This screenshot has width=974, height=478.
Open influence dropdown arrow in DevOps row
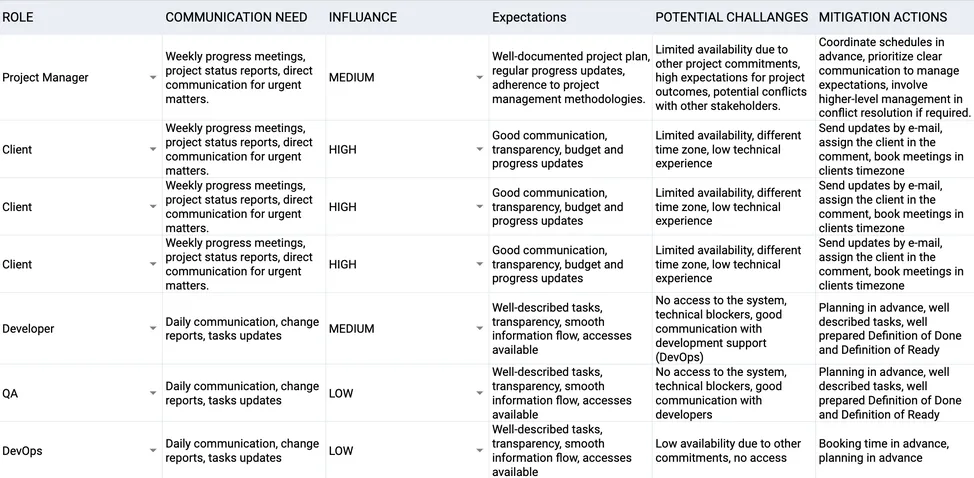480,451
